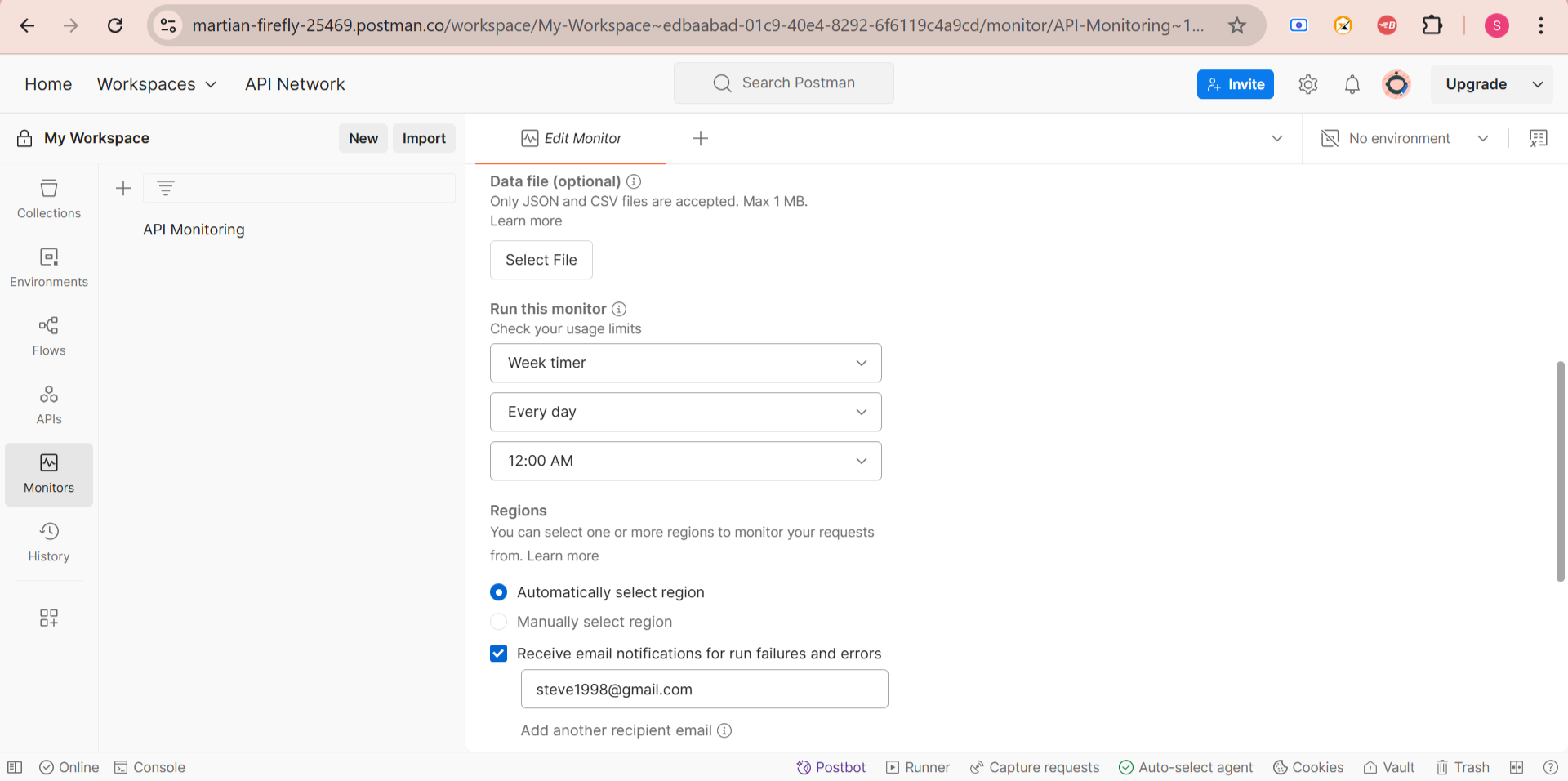Viewport: 1568px width, 781px height.
Task: Click the New button
Action: tap(363, 139)
